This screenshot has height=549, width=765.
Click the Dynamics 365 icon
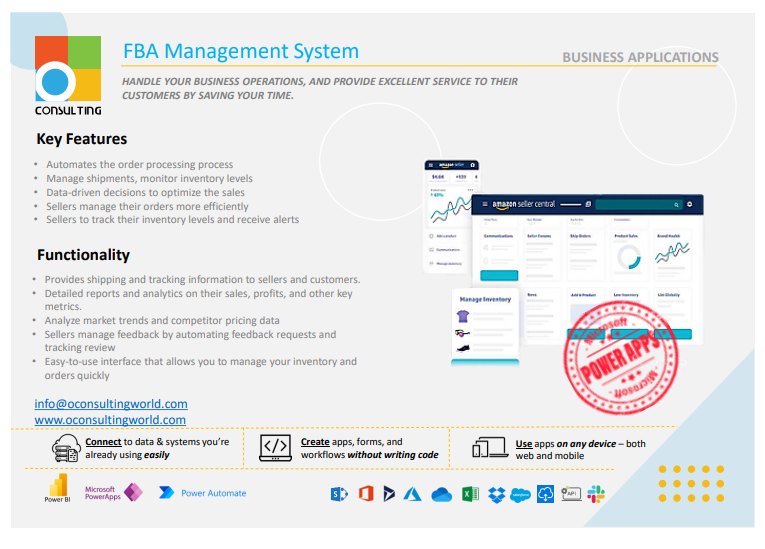point(389,494)
